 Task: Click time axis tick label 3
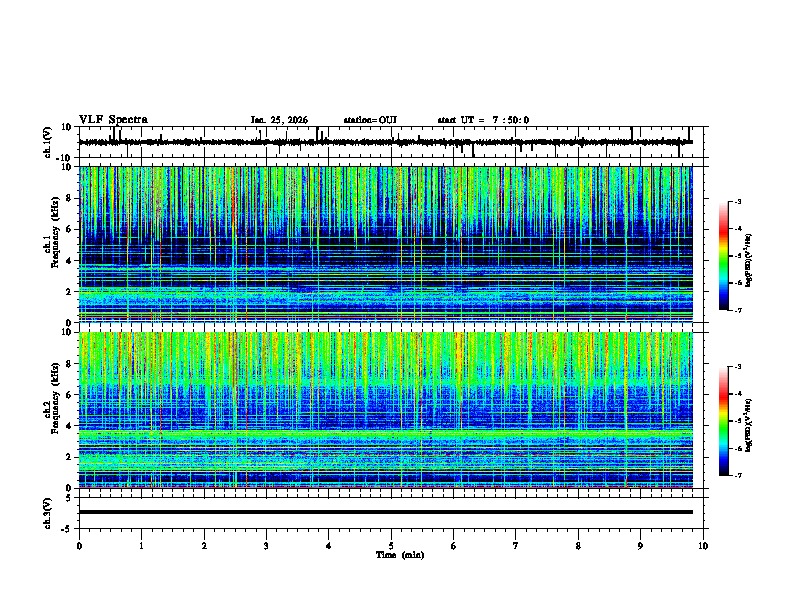(266, 546)
